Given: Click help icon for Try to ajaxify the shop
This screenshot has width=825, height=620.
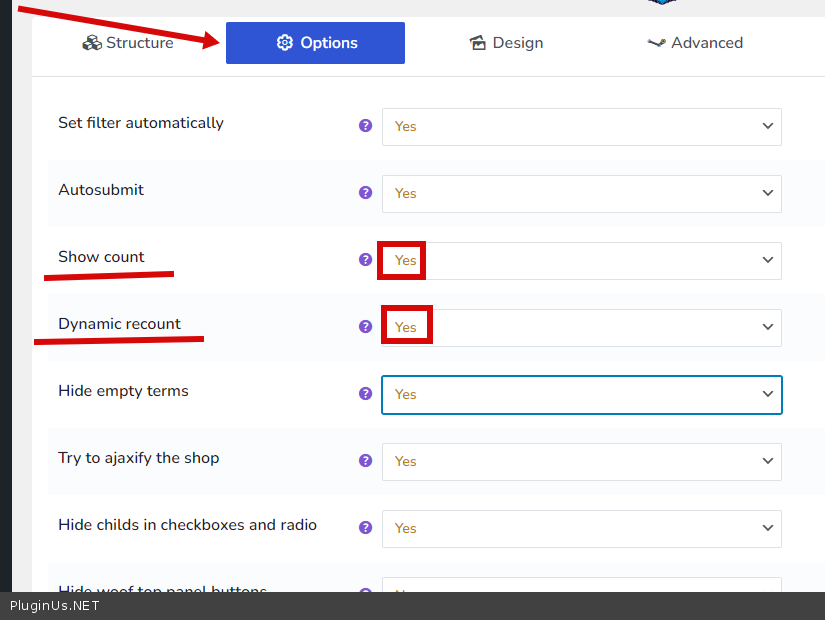Looking at the screenshot, I should click(x=365, y=461).
